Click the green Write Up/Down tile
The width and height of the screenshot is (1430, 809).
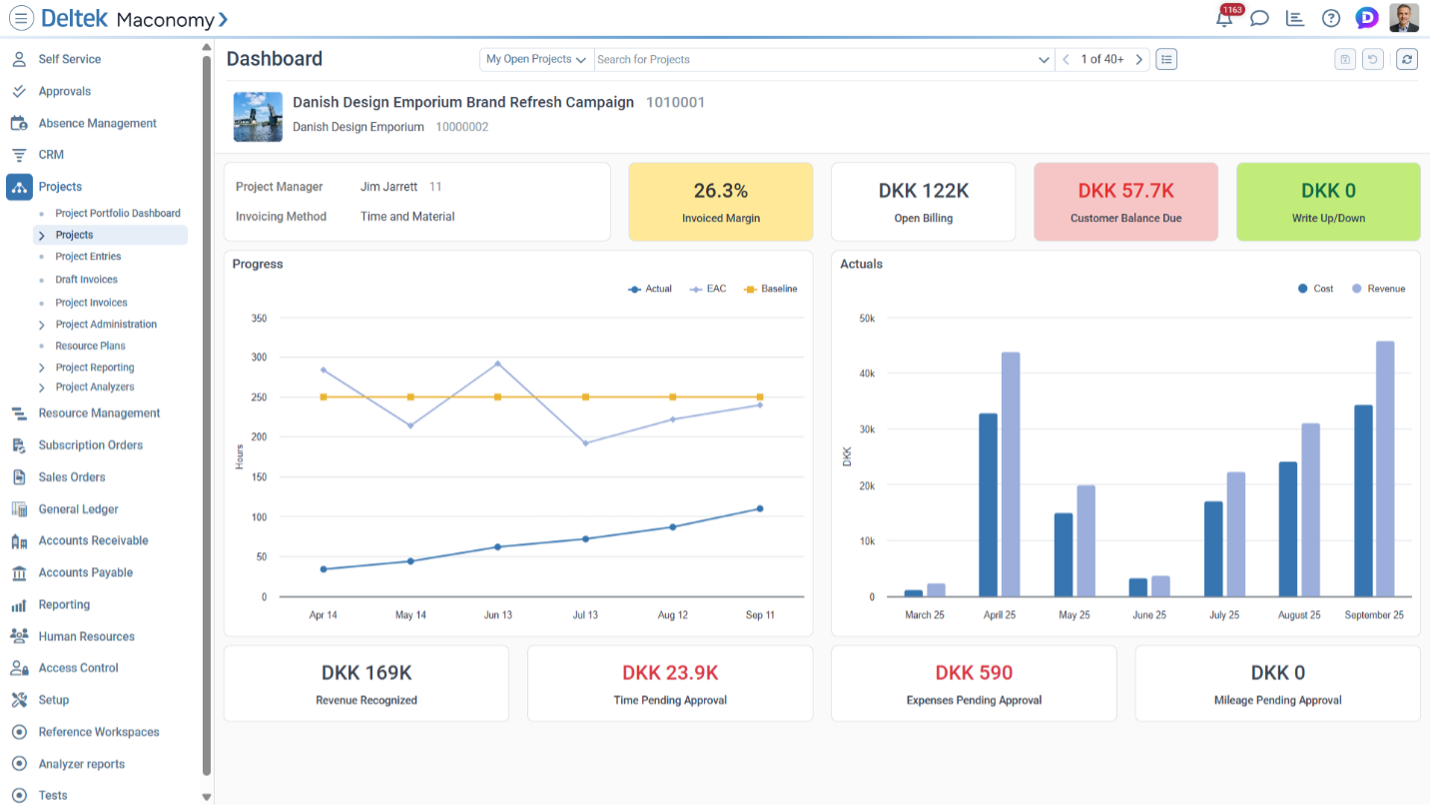tap(1328, 202)
